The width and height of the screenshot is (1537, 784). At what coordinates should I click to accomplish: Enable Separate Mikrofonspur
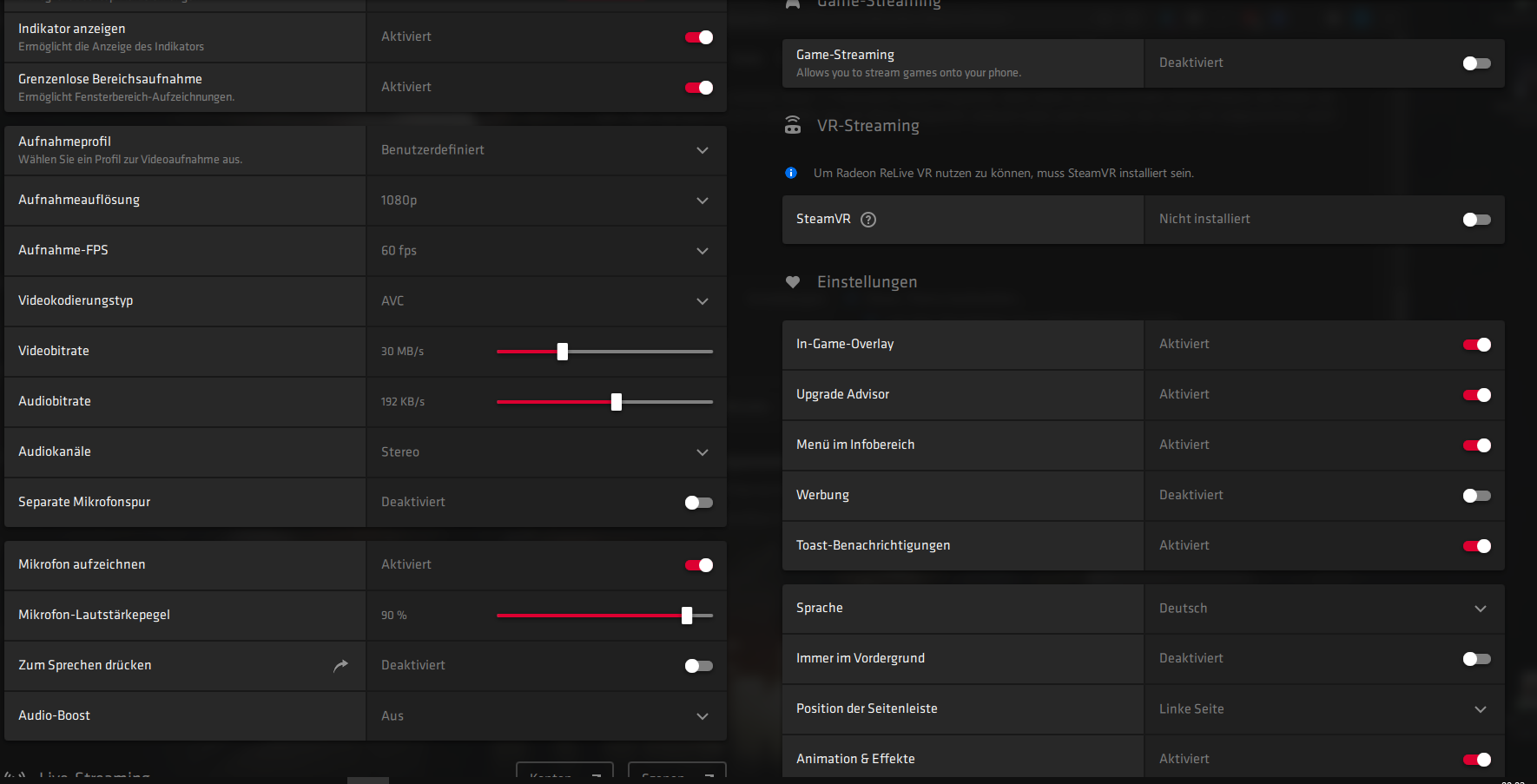coord(699,503)
